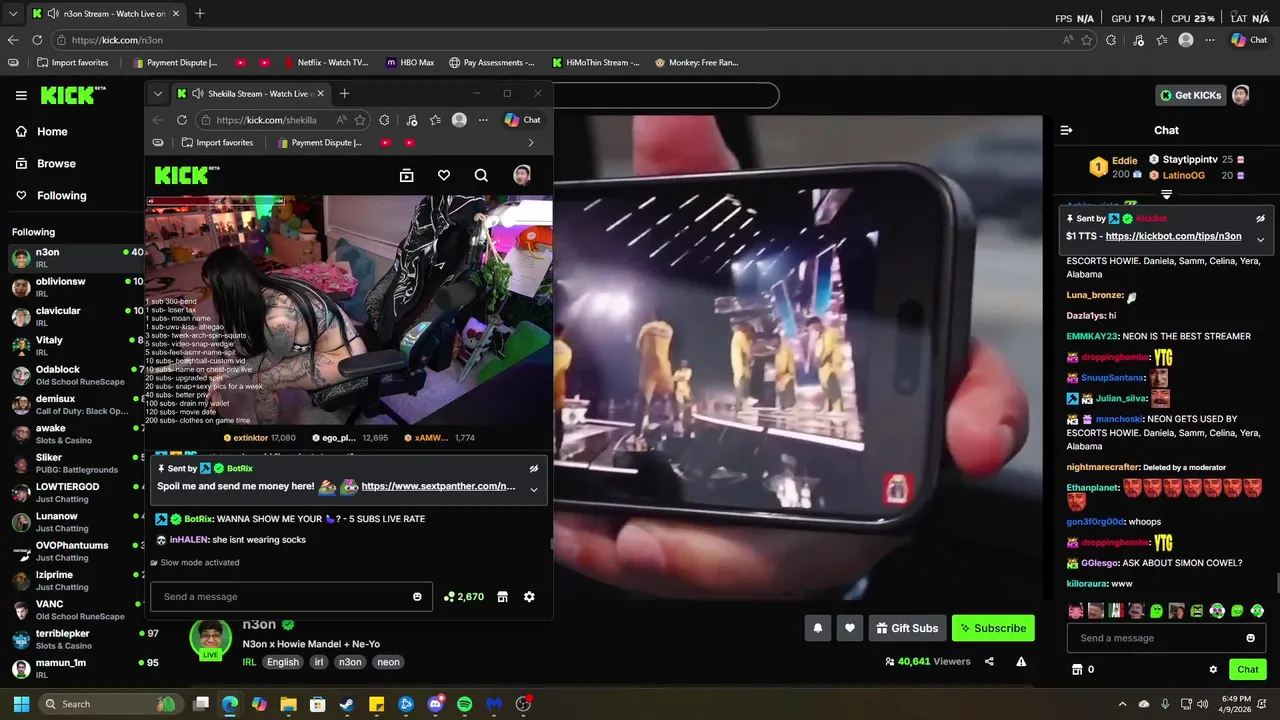Screen dimensions: 1280x720
Task: Open profile avatar beside Get KICKs
Action: (1241, 95)
